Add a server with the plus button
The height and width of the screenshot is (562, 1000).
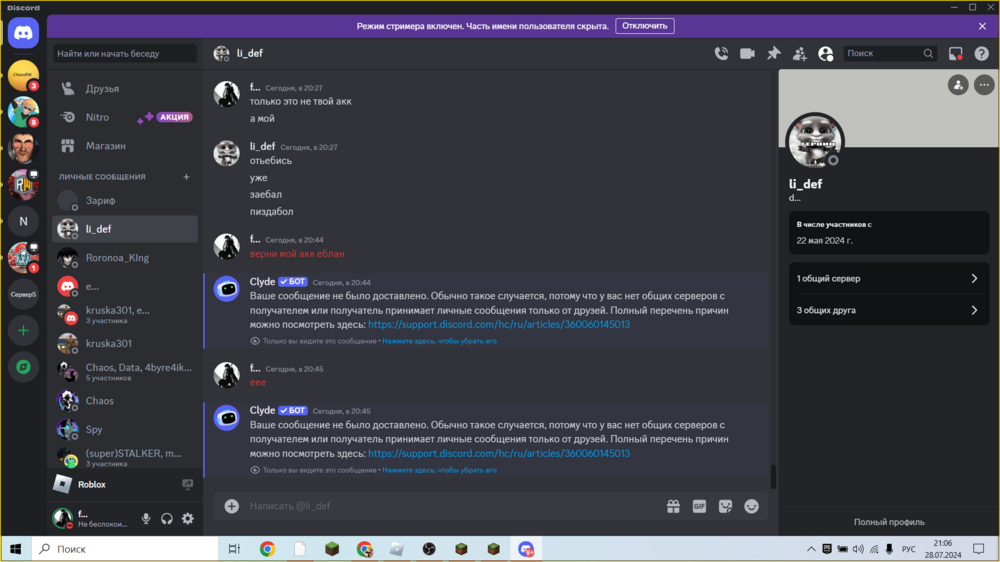pos(24,330)
